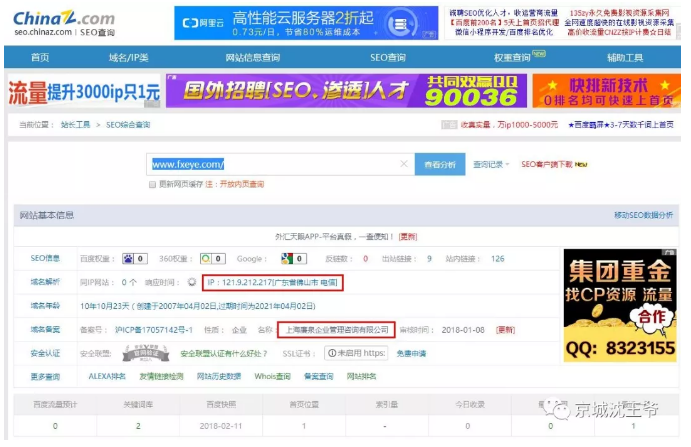Click the ICP number 沪ICP备17057142号-1
691x447 pixels.
click(x=154, y=330)
